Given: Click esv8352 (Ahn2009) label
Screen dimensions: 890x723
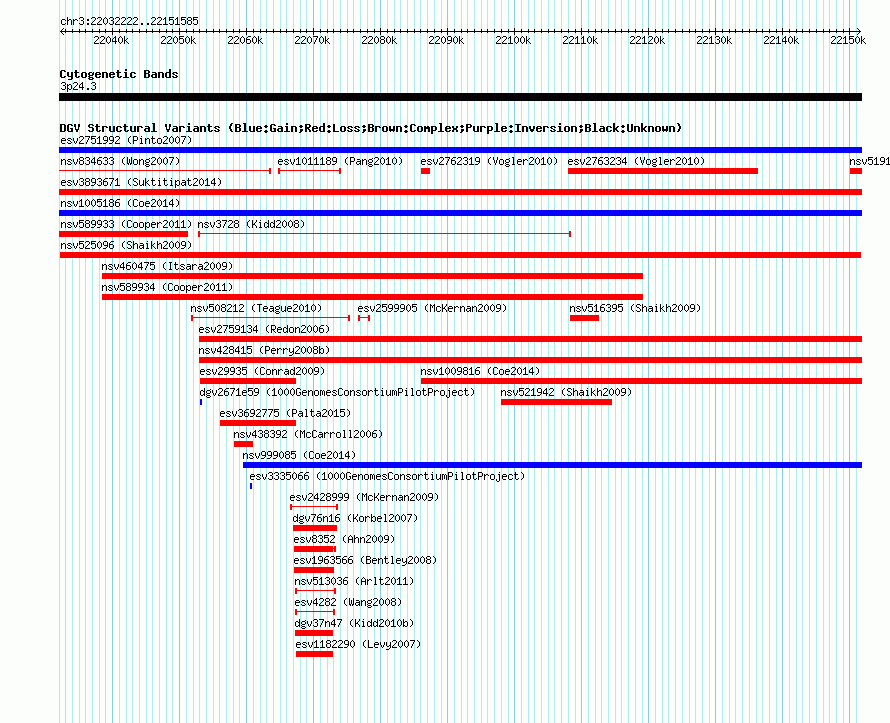Looking at the screenshot, I should pos(344,539).
